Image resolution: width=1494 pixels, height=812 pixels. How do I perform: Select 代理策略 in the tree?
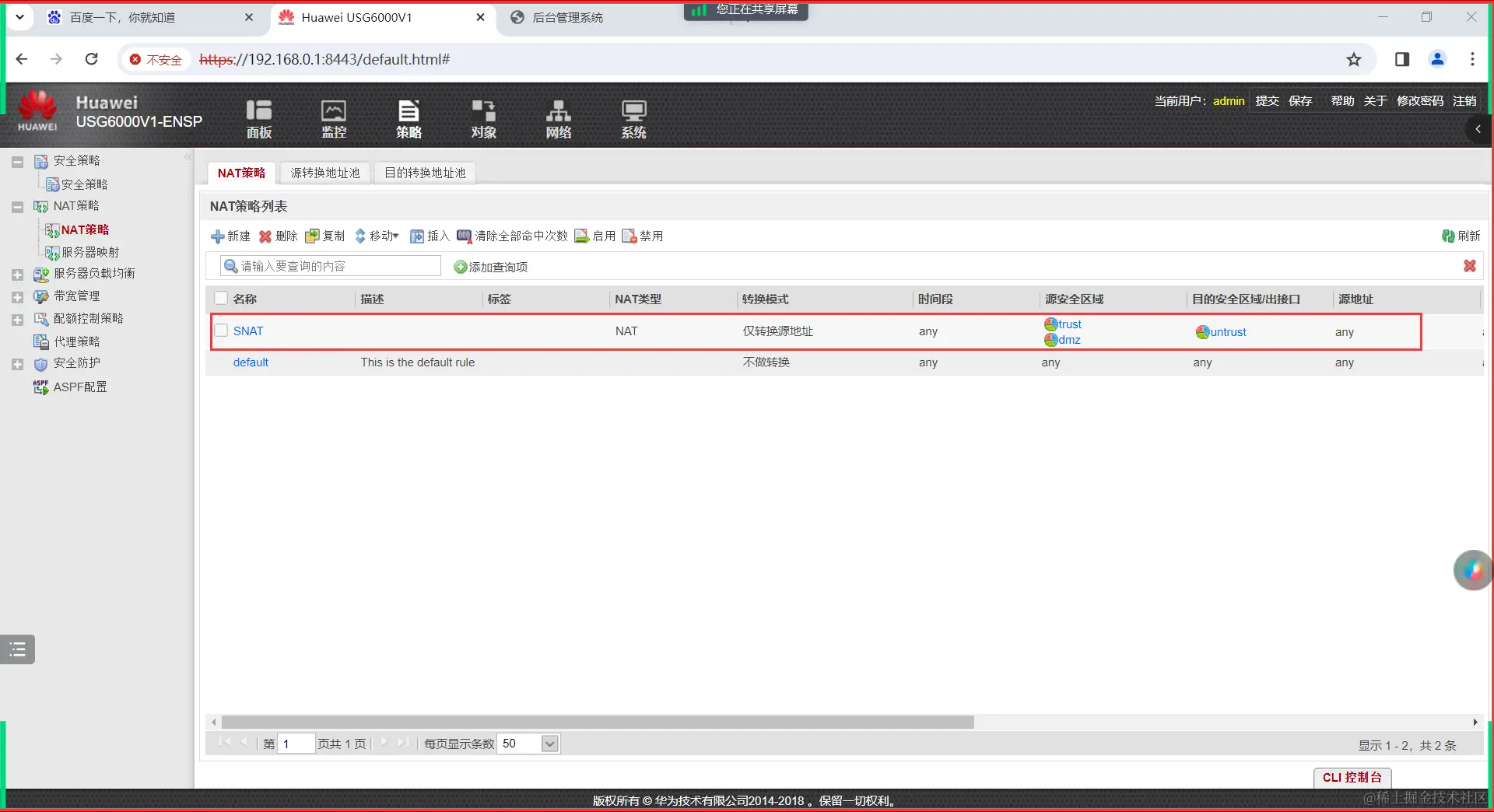pos(76,341)
